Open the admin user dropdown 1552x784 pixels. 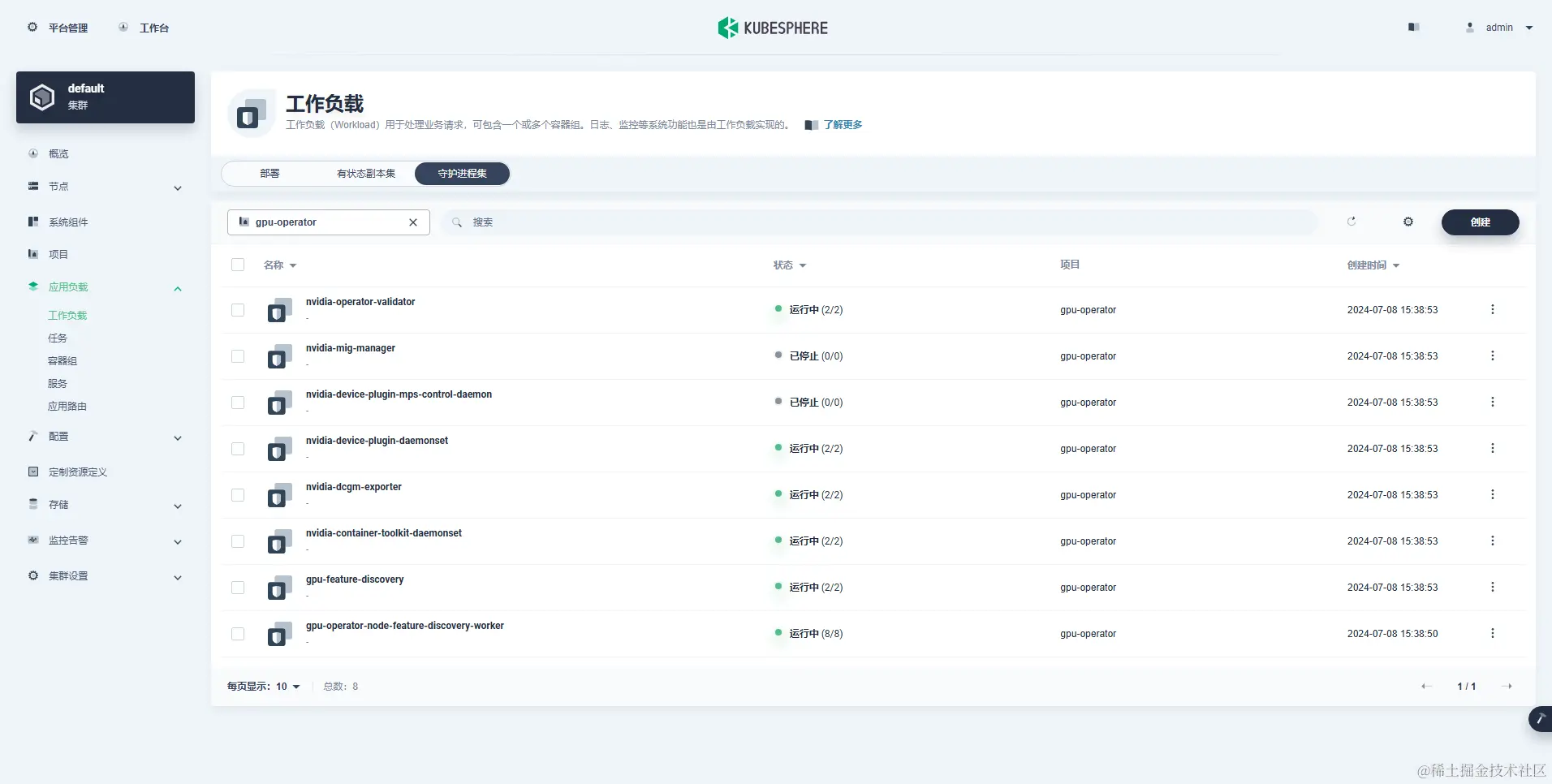coord(1499,28)
